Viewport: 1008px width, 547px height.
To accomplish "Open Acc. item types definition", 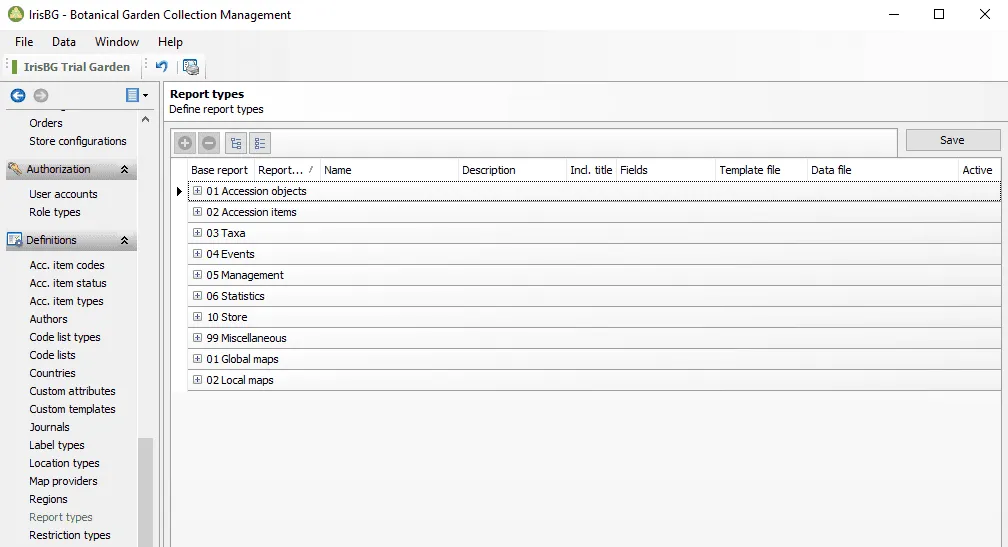I will pyautogui.click(x=66, y=301).
